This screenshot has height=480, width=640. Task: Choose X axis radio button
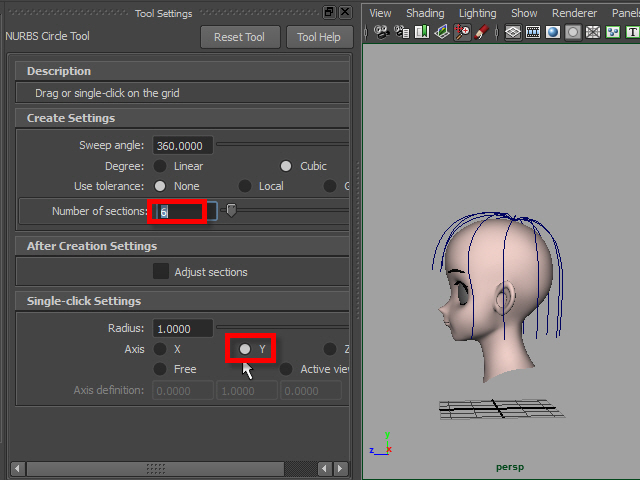pyautogui.click(x=160, y=349)
